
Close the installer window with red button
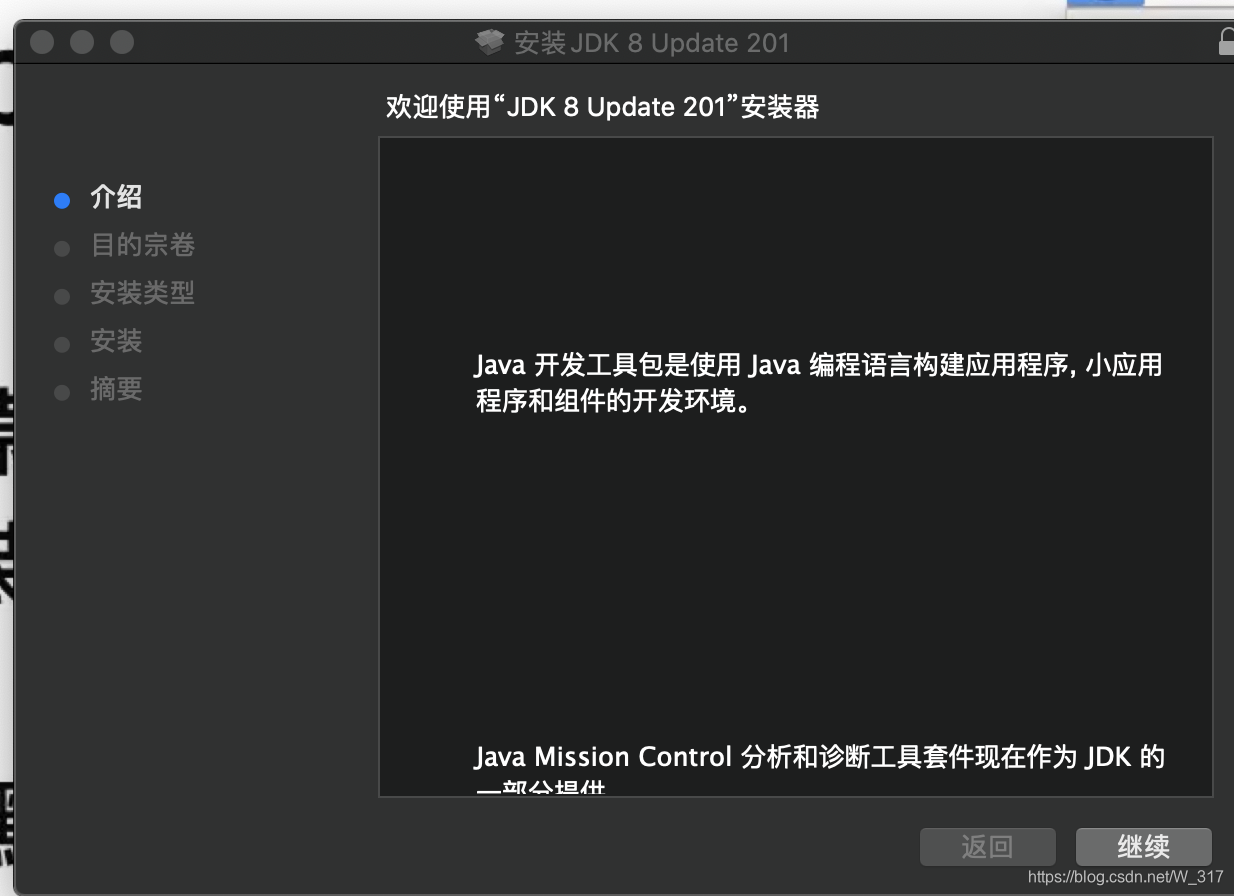pos(42,43)
